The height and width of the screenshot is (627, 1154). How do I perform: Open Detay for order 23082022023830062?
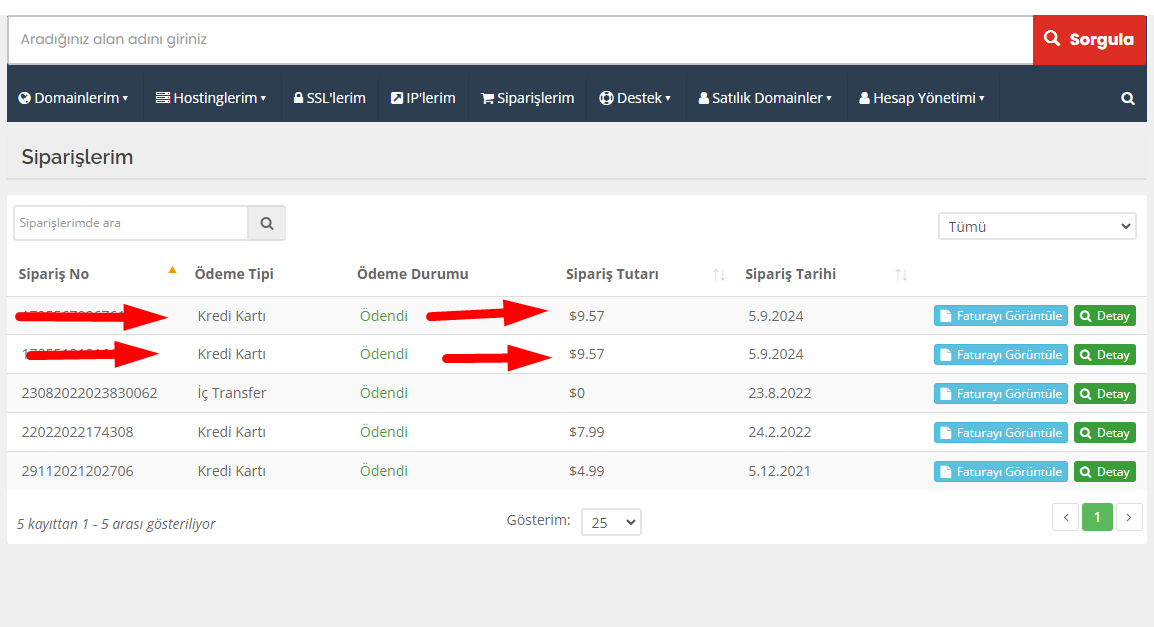tap(1105, 394)
